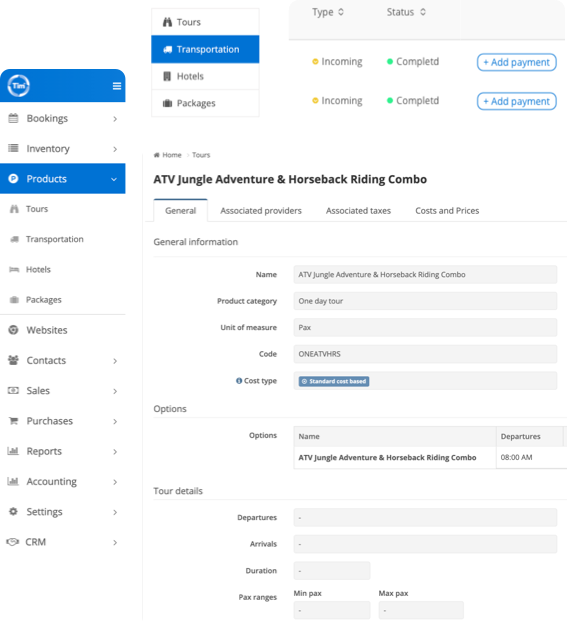Collapse the Products sidebar section
The image size is (567, 628).
pos(63,179)
